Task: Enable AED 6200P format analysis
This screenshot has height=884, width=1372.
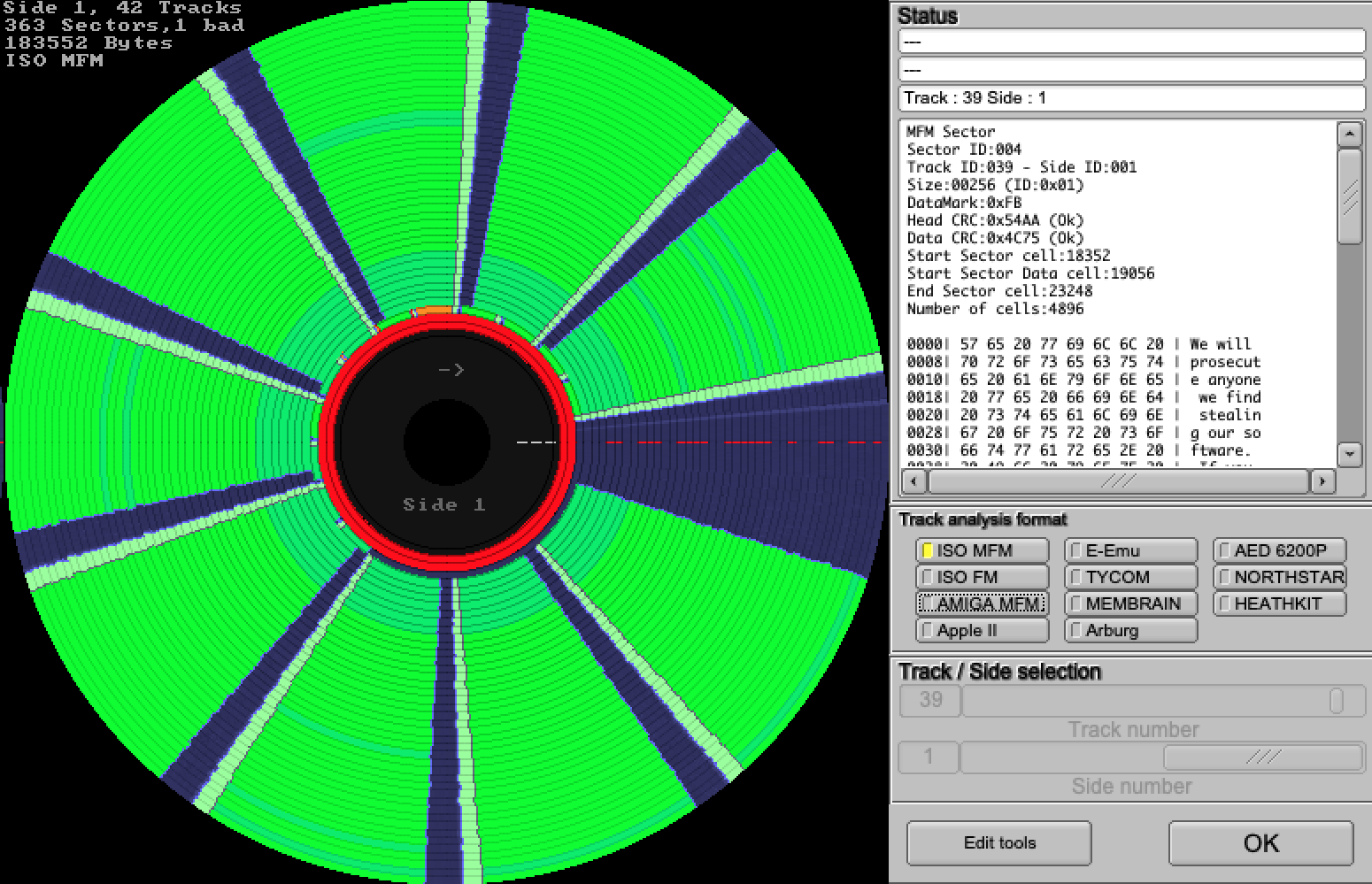Action: (x=1279, y=550)
